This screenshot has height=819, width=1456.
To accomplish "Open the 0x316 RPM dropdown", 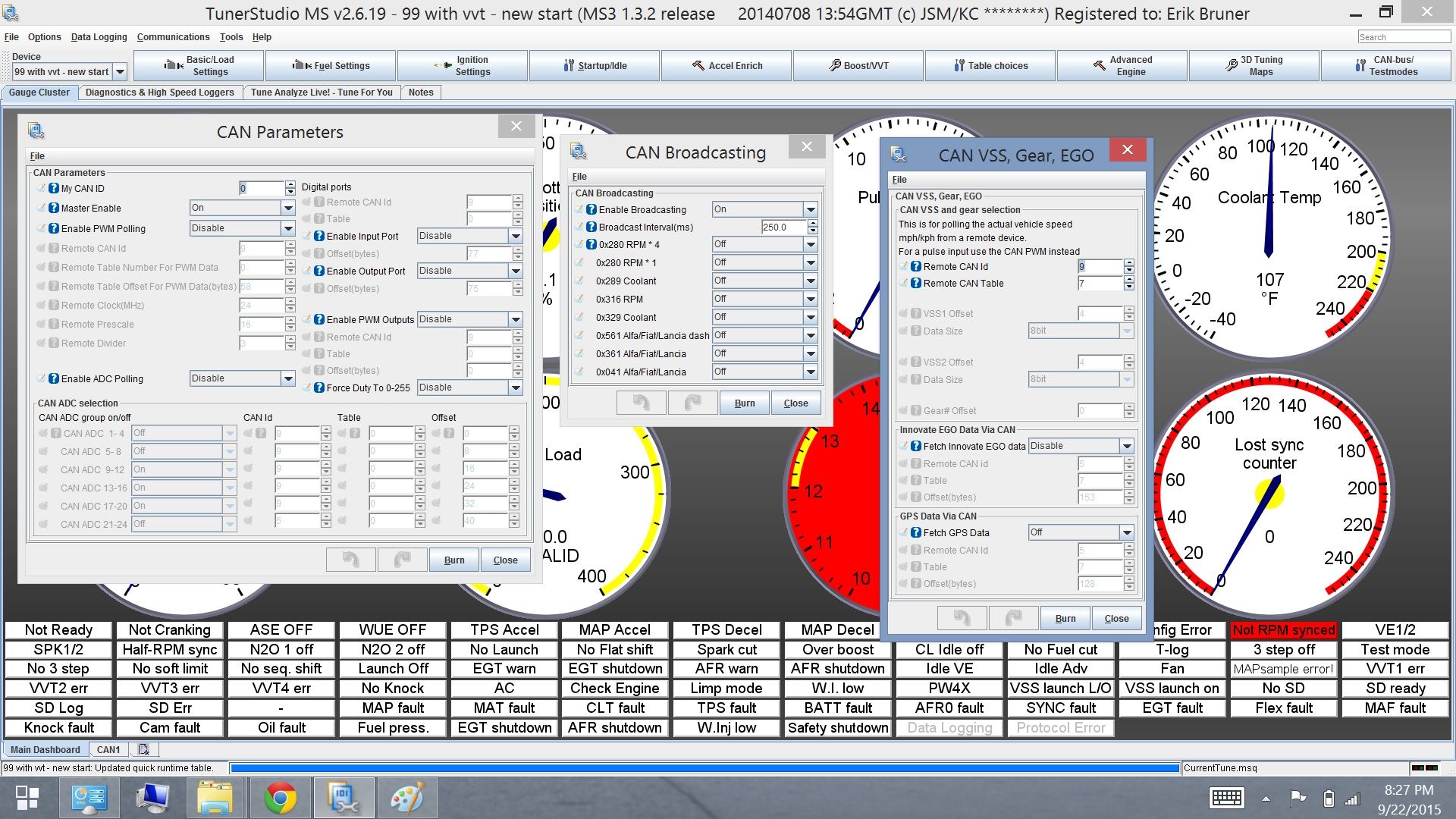I will [x=811, y=299].
